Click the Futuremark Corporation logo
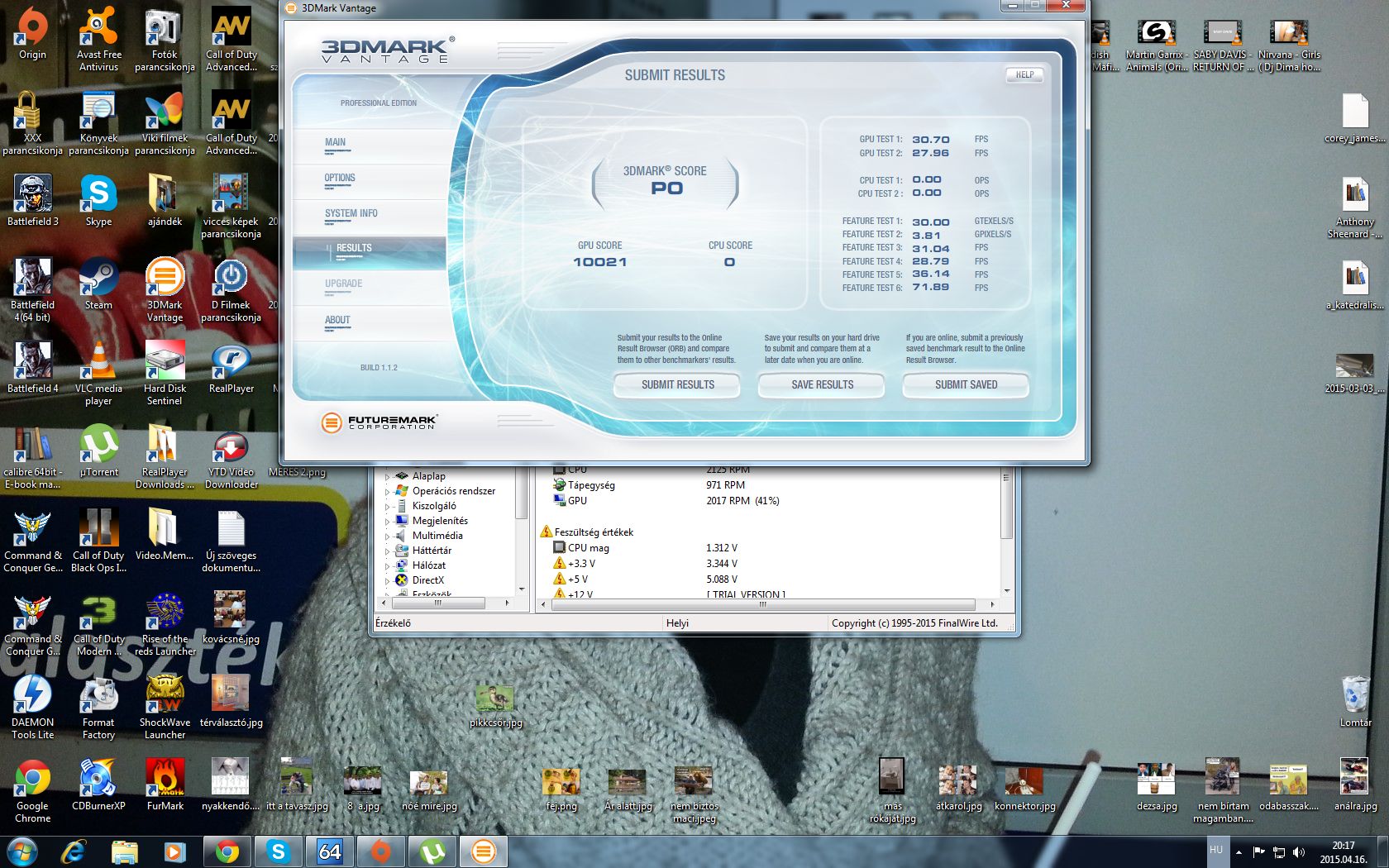Image resolution: width=1389 pixels, height=868 pixels. click(379, 422)
